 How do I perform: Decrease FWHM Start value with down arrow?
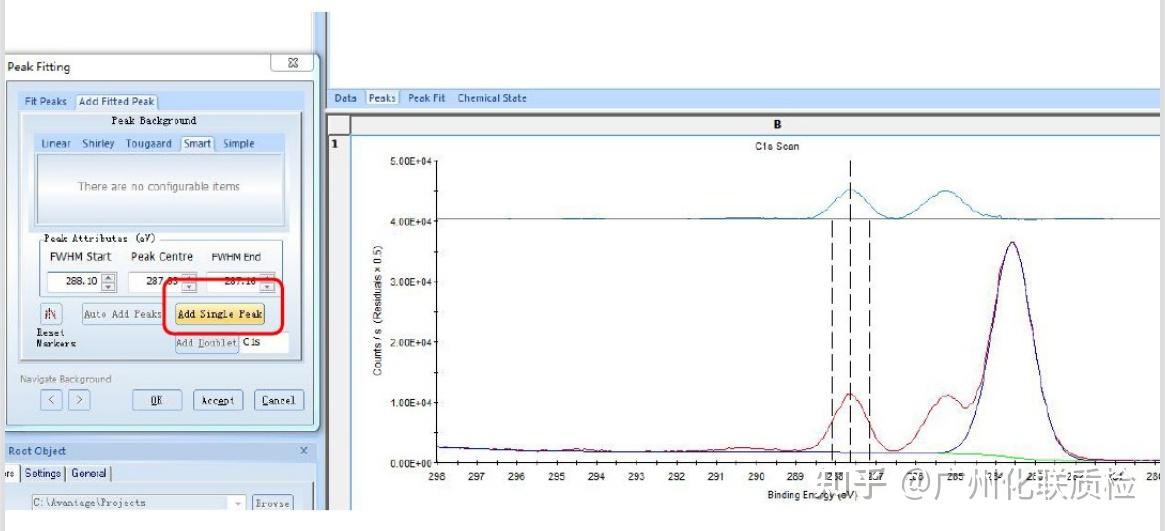pos(108,287)
